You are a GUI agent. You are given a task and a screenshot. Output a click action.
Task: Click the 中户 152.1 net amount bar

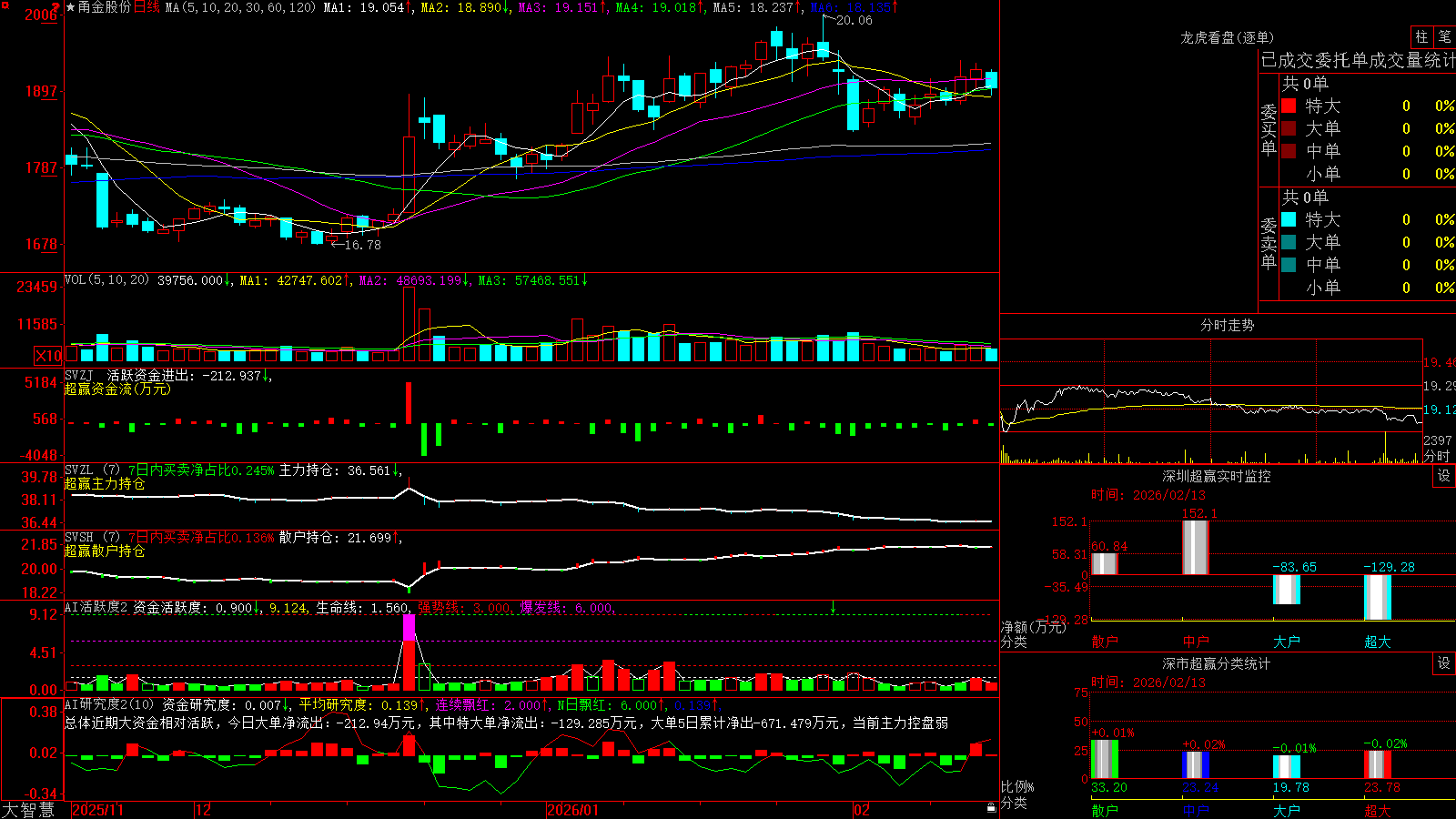pos(1196,548)
